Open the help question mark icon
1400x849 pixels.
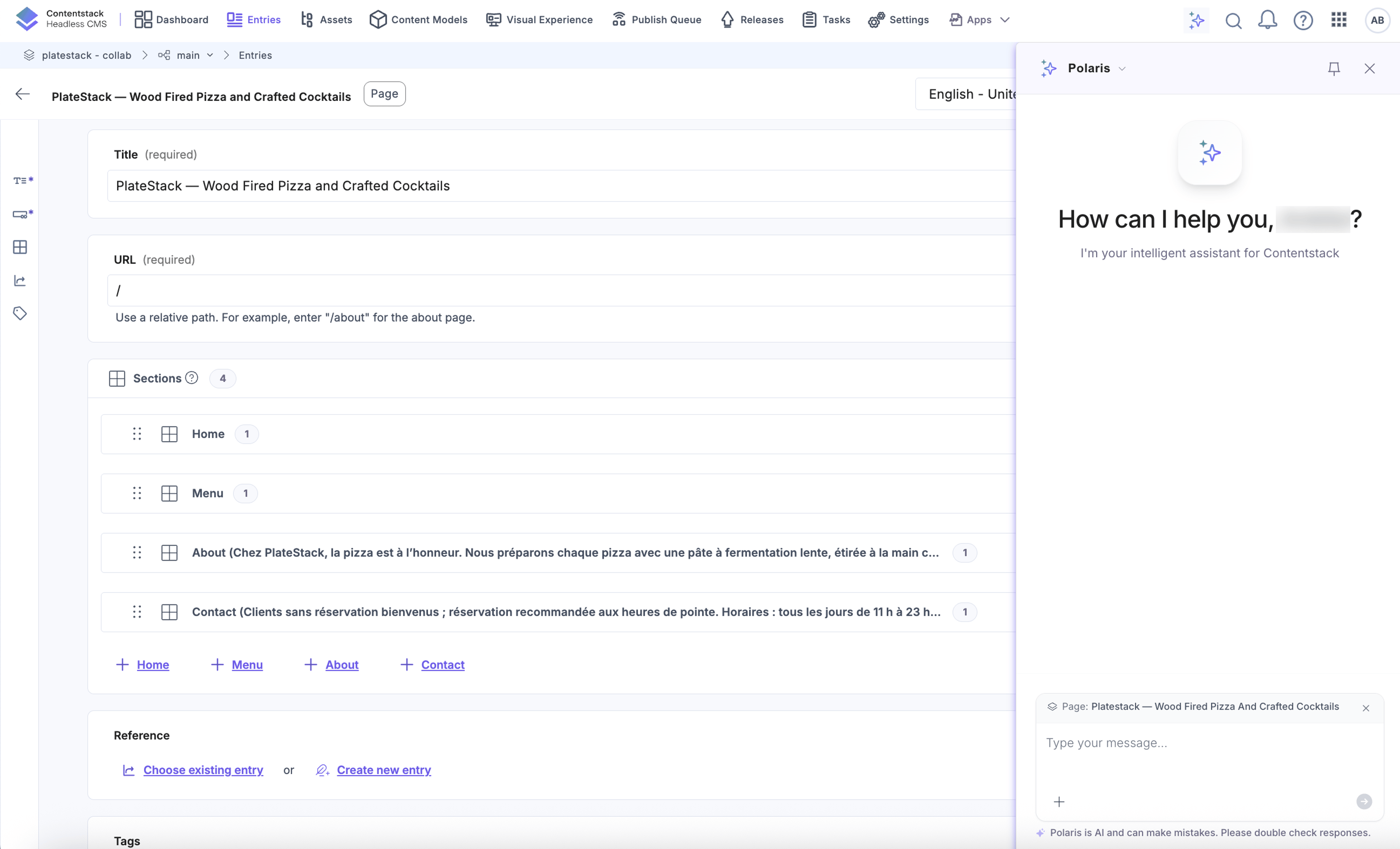[x=1303, y=20]
